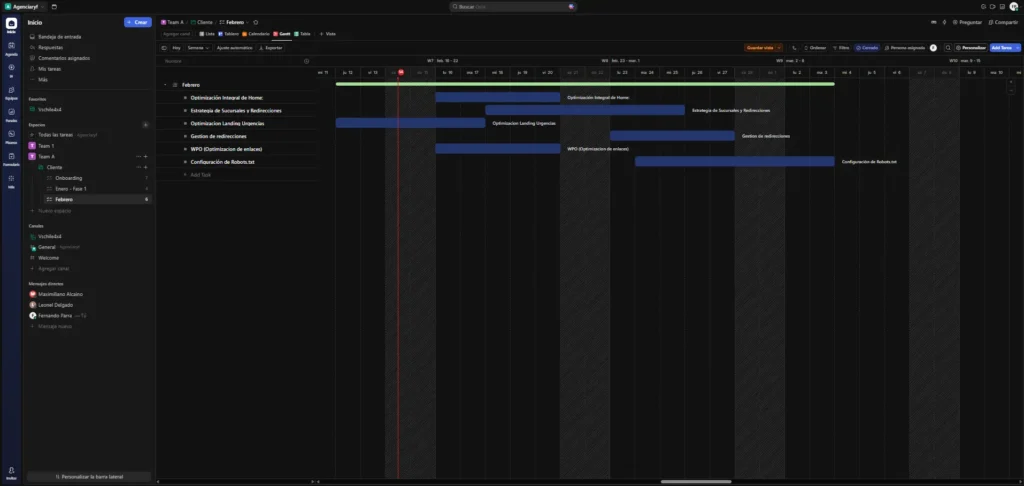Open the Agenda icon in the left rail
The image size is (1024, 486).
tap(11, 46)
